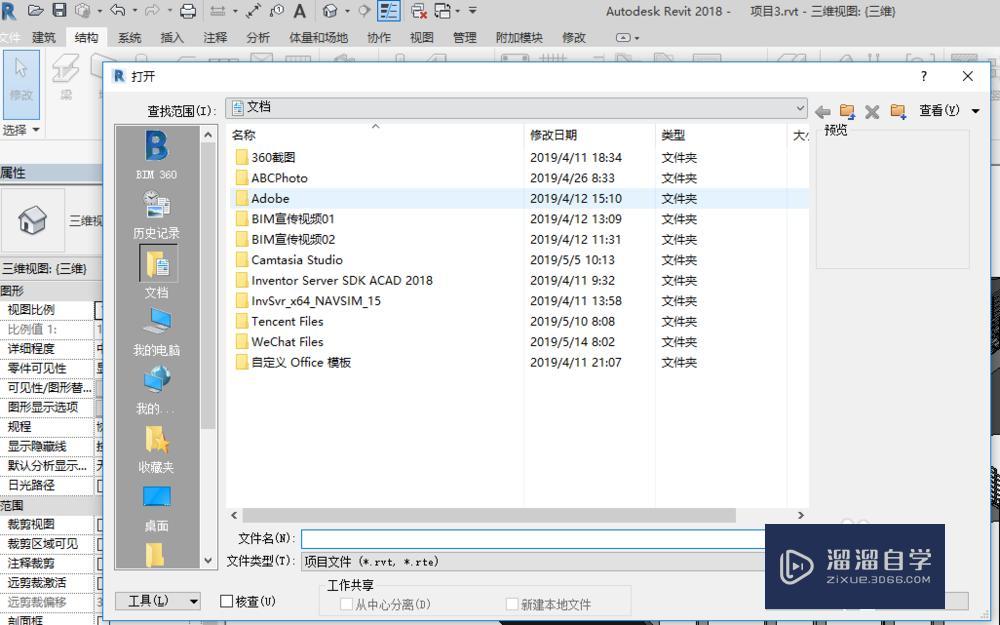This screenshot has height=625, width=1000.
Task: Open the 收藏夹 favorites location
Action: [x=156, y=449]
